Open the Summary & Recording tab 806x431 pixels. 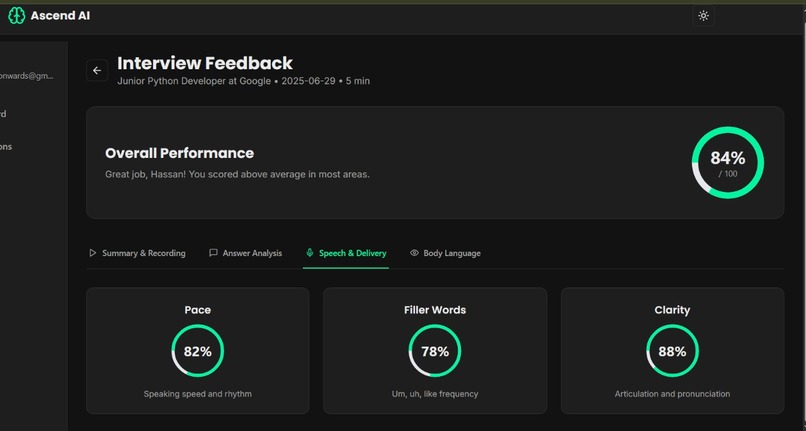pos(137,253)
